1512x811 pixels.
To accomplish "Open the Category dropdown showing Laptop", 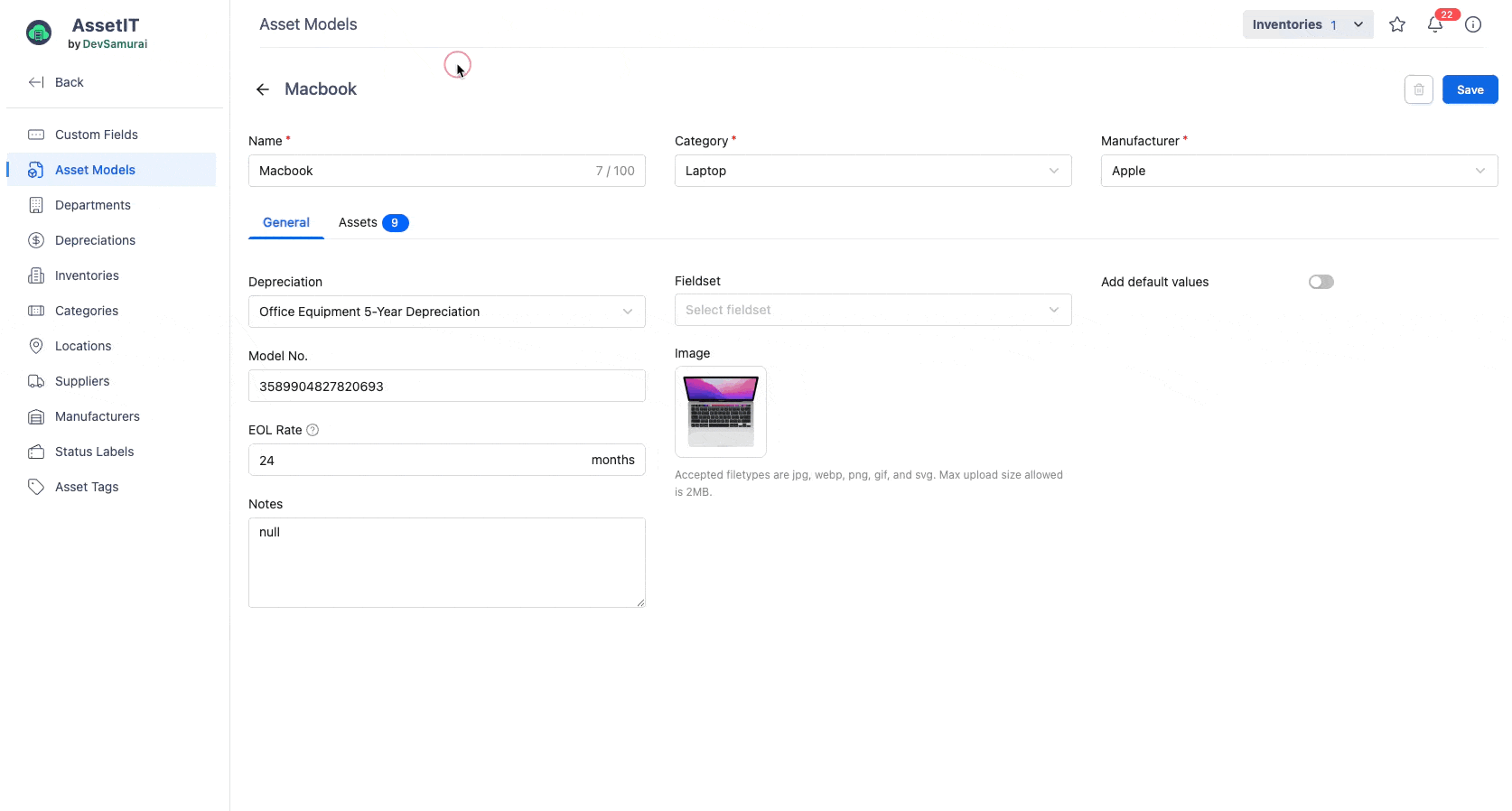I will pyautogui.click(x=873, y=171).
